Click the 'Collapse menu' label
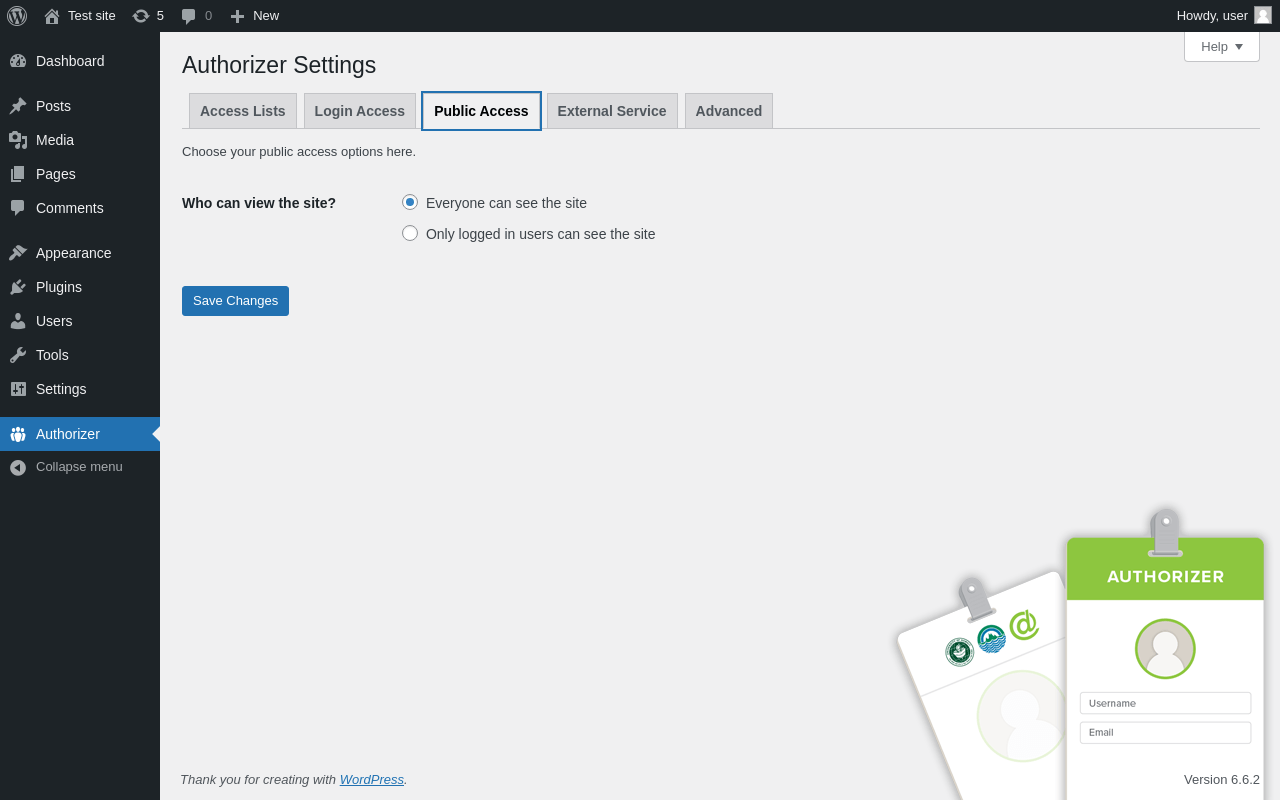This screenshot has height=800, width=1280. click(x=79, y=467)
